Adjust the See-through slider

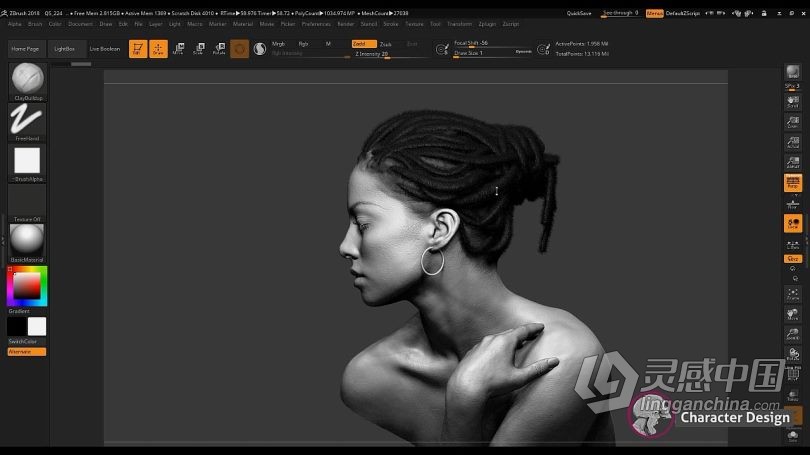[x=620, y=13]
